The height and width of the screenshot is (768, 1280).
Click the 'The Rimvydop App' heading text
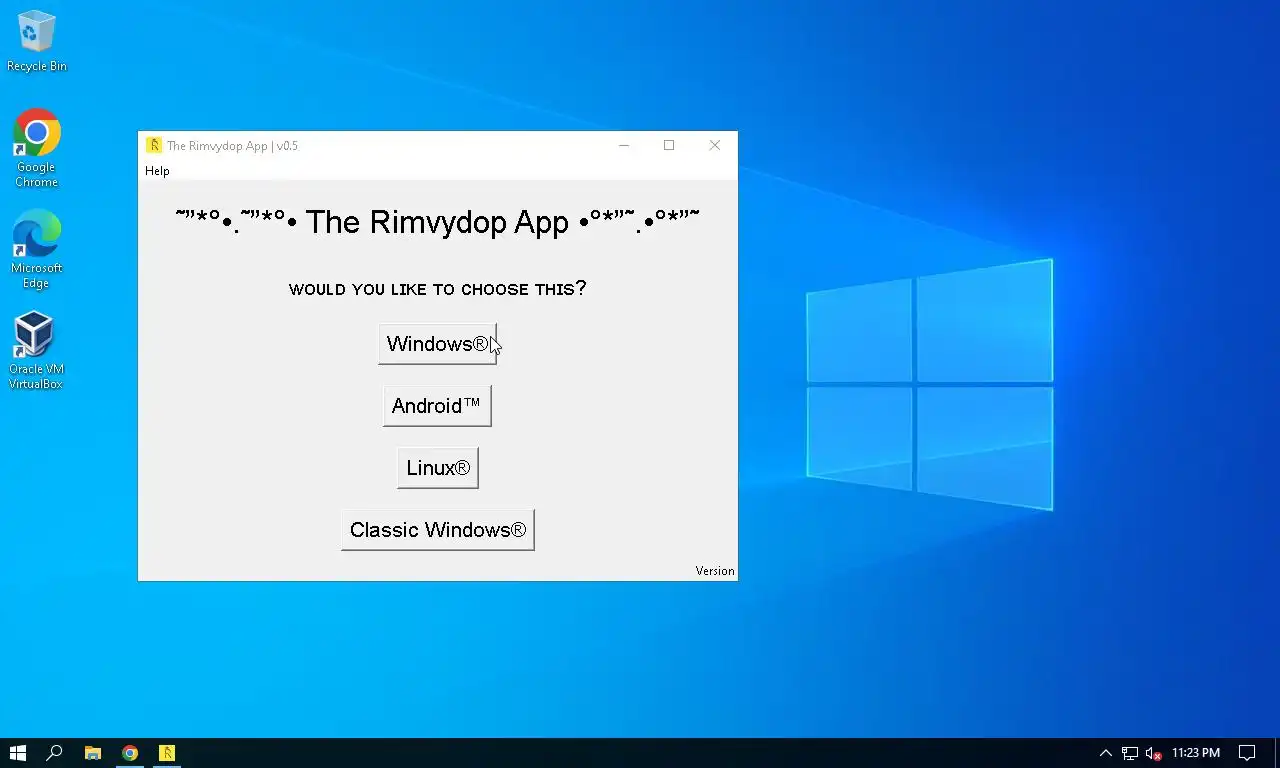click(437, 222)
